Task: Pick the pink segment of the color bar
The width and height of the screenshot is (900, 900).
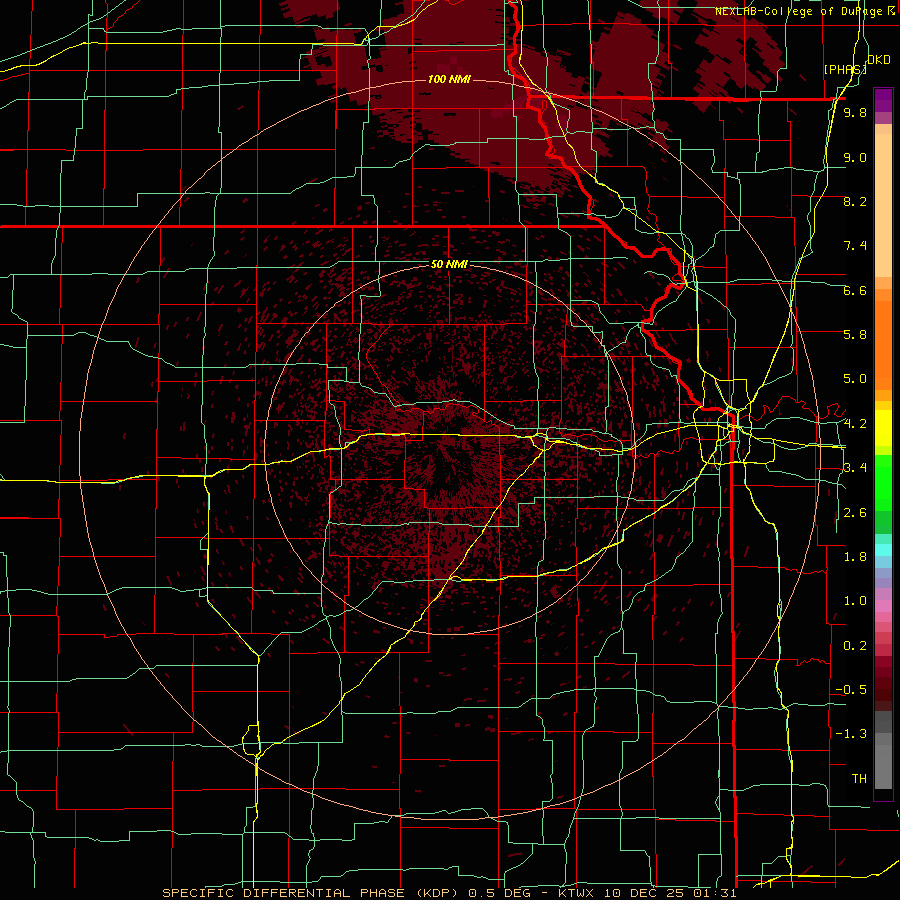Action: click(x=883, y=606)
